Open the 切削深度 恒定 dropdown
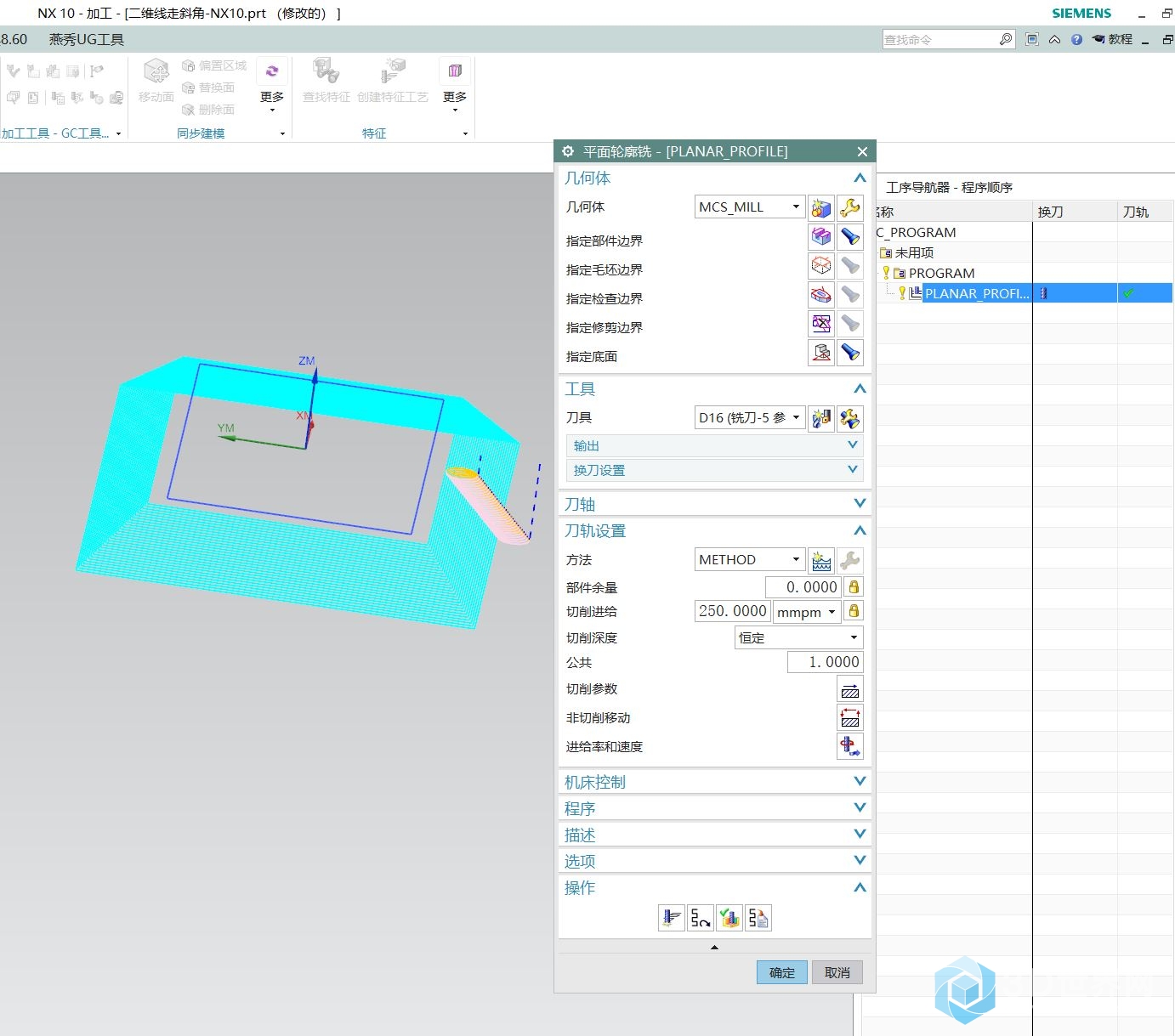1175x1036 pixels. (798, 637)
